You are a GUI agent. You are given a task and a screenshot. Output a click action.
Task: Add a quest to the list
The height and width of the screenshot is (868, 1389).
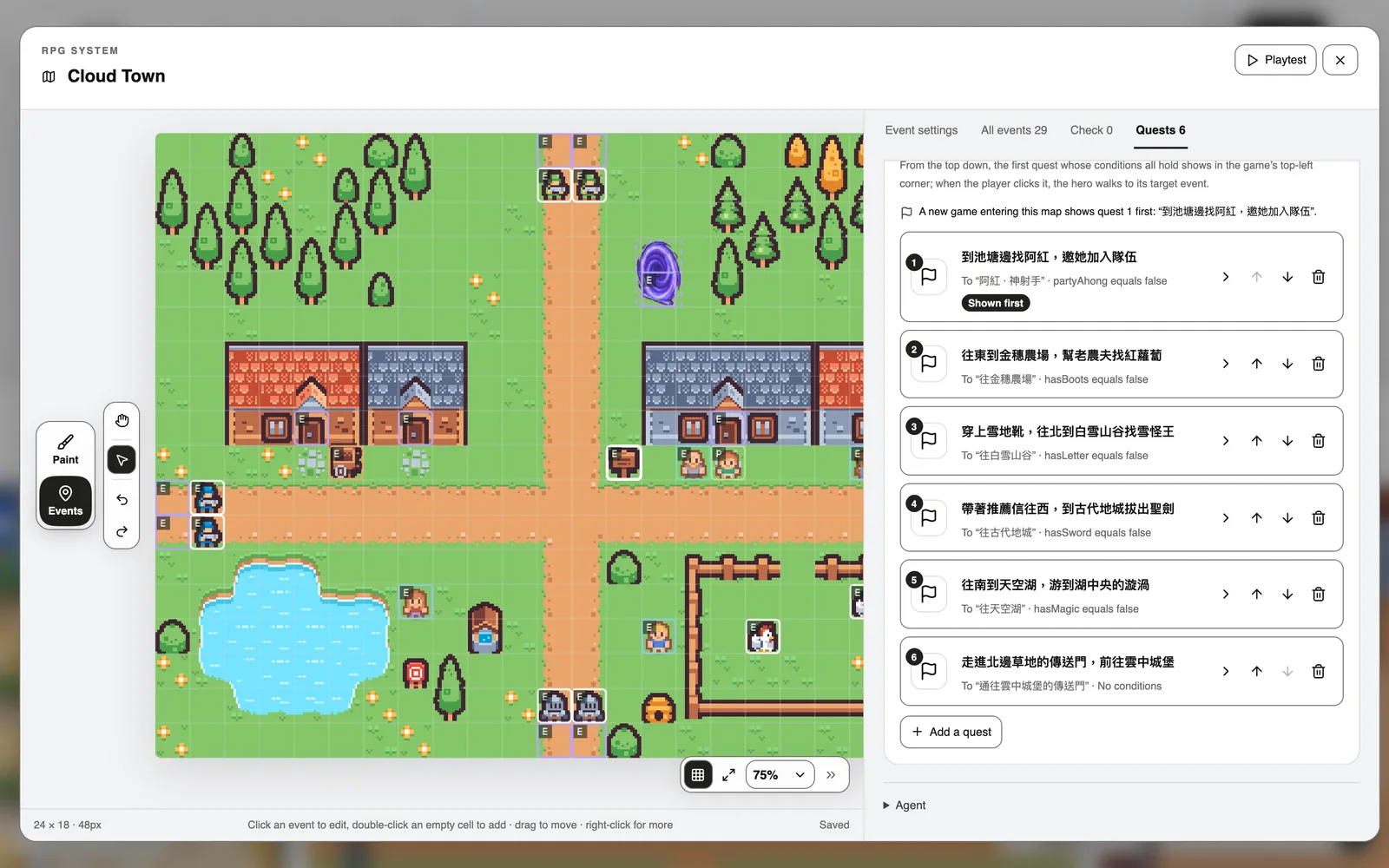click(x=951, y=732)
